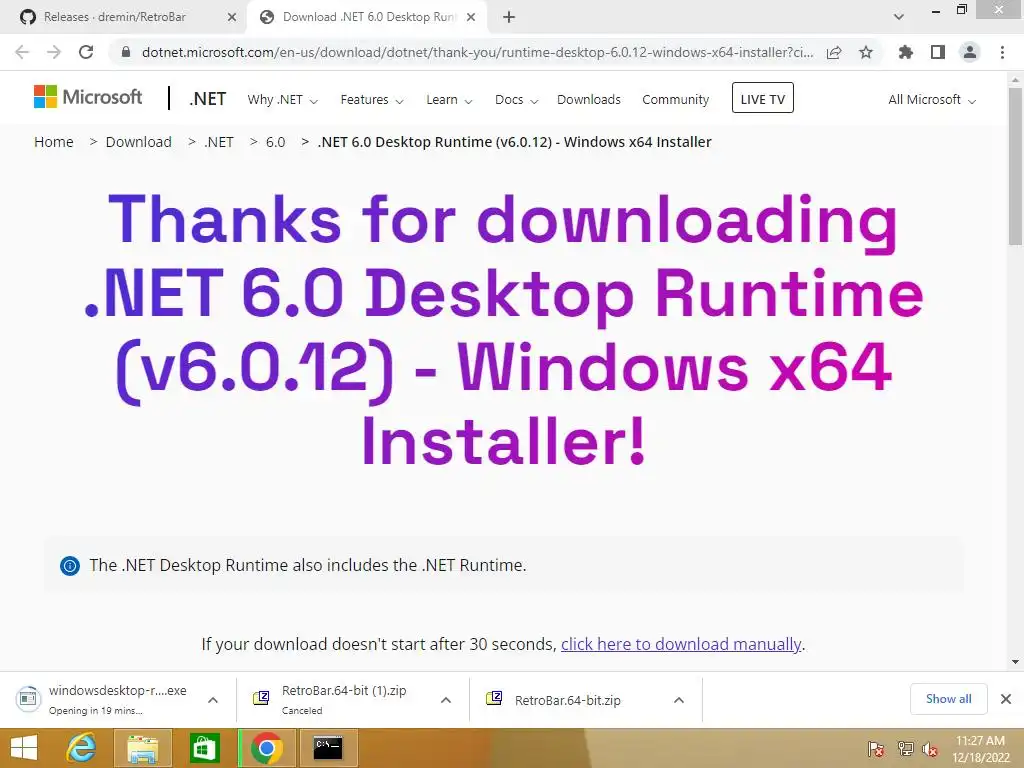Close the downloads bar
Screen dimensions: 1024x768
coord(1006,699)
